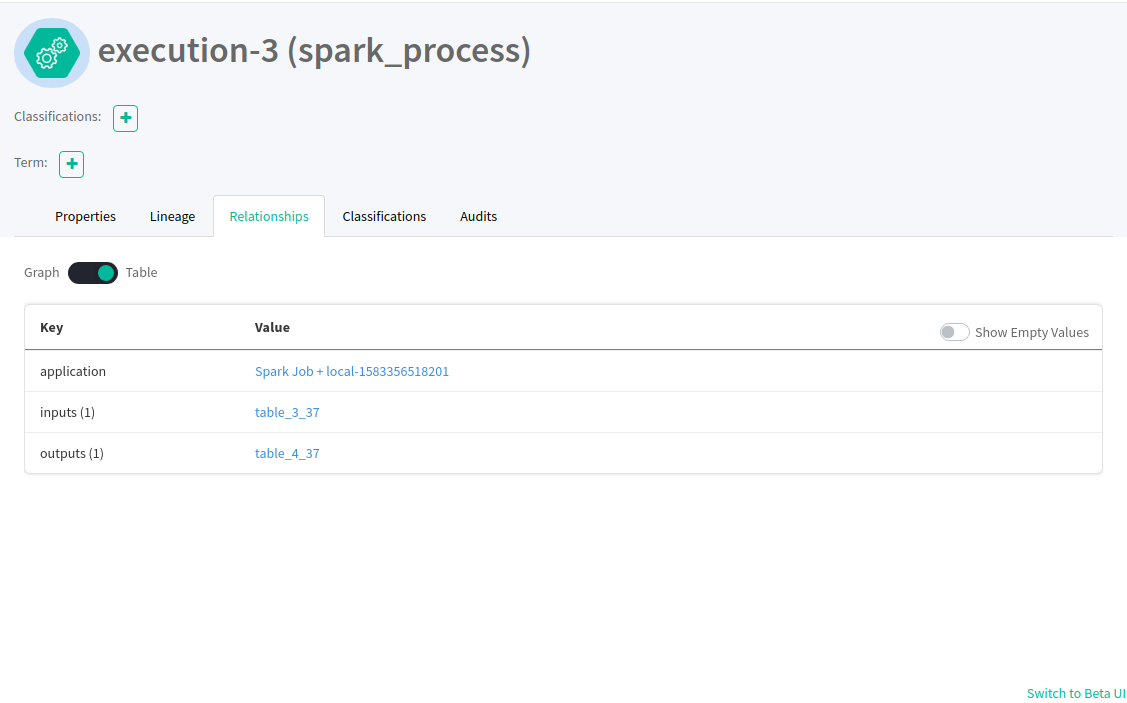Click the Graph label beside the switch

tap(42, 272)
